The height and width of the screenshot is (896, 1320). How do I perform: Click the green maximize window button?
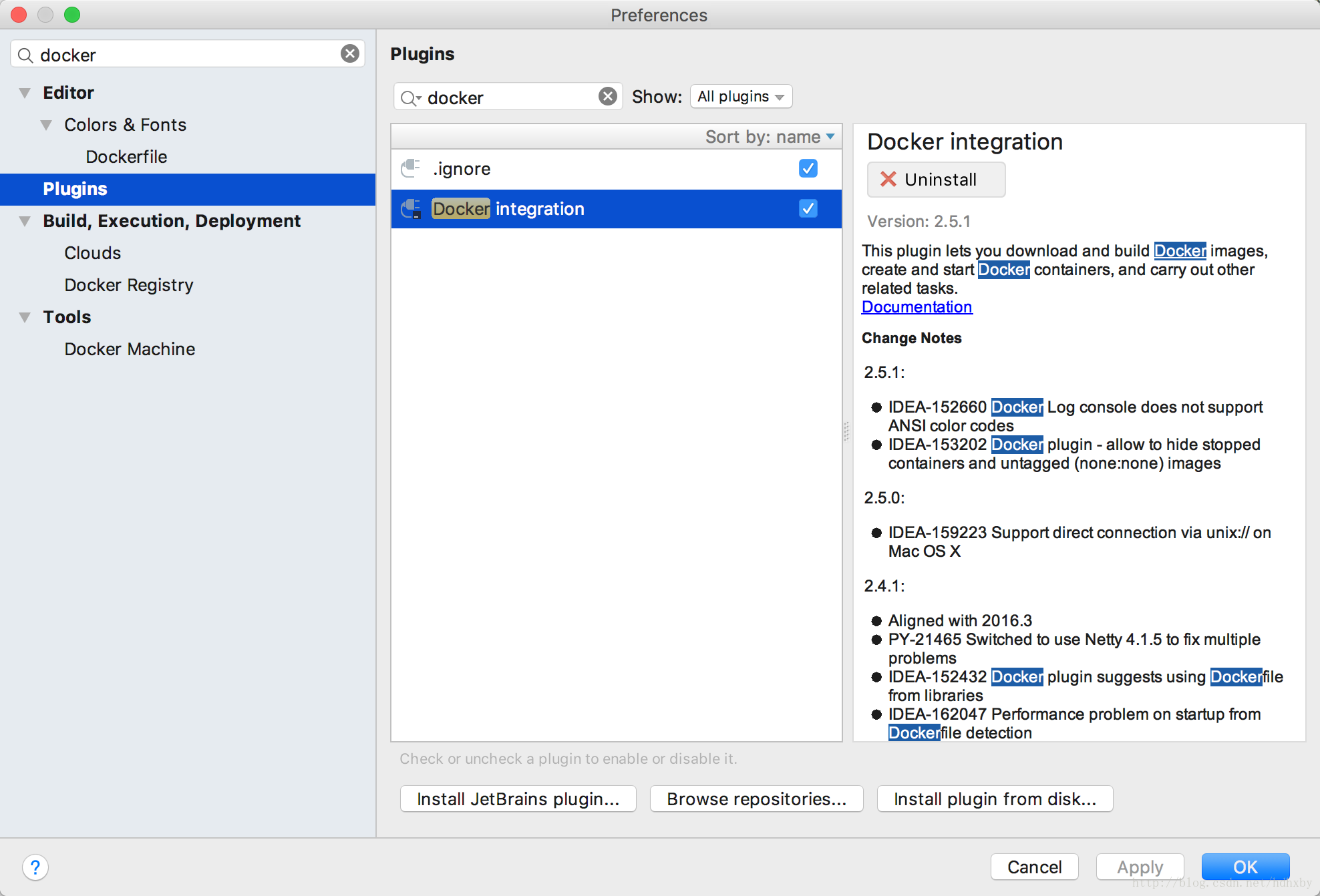coord(72,15)
